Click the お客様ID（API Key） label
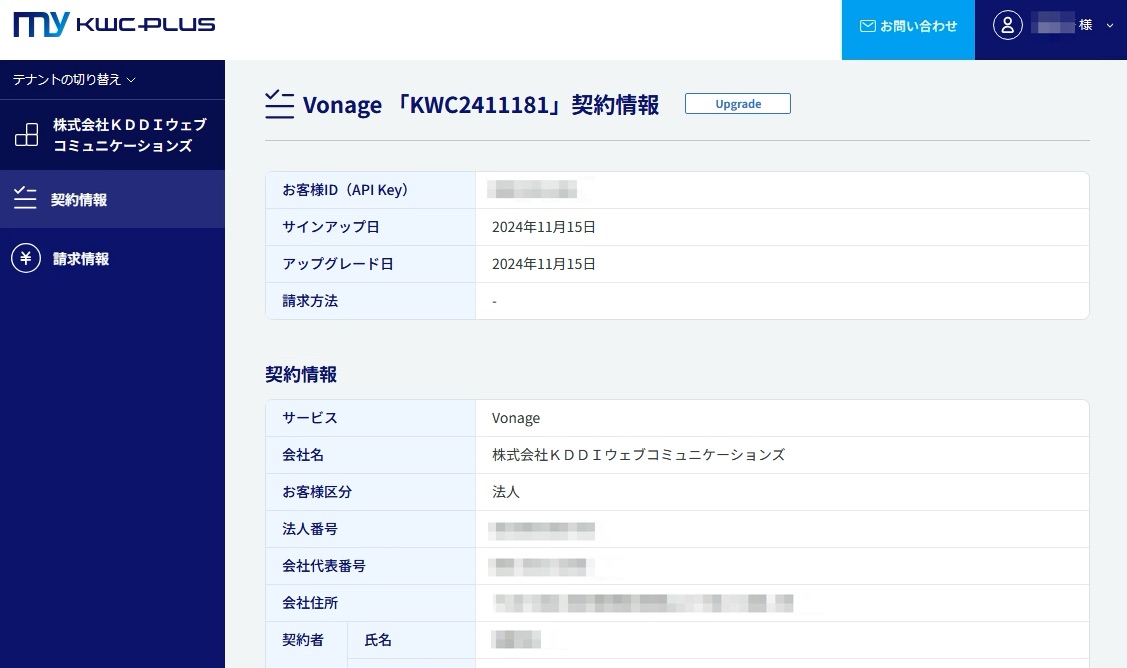 pos(346,190)
